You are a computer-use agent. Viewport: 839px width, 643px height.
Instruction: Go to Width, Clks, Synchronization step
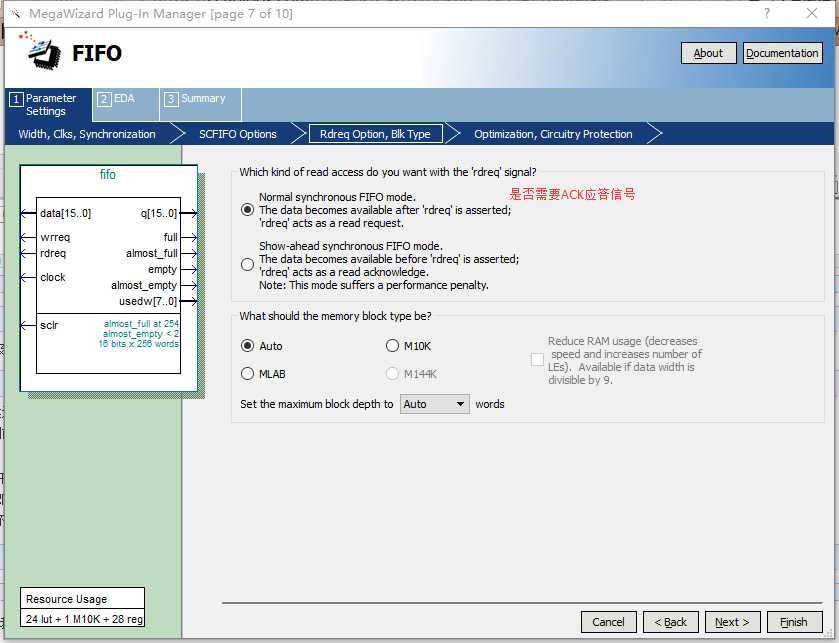coord(87,134)
